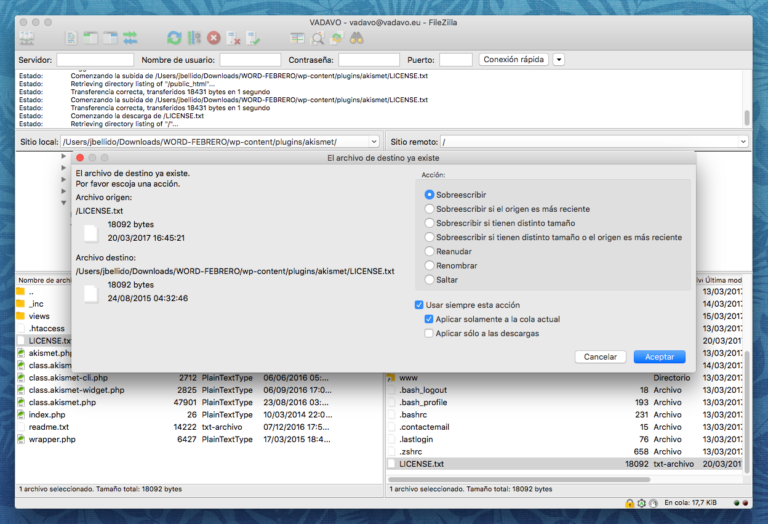Click the Cancelar button
Image resolution: width=768 pixels, height=524 pixels.
click(x=600, y=357)
